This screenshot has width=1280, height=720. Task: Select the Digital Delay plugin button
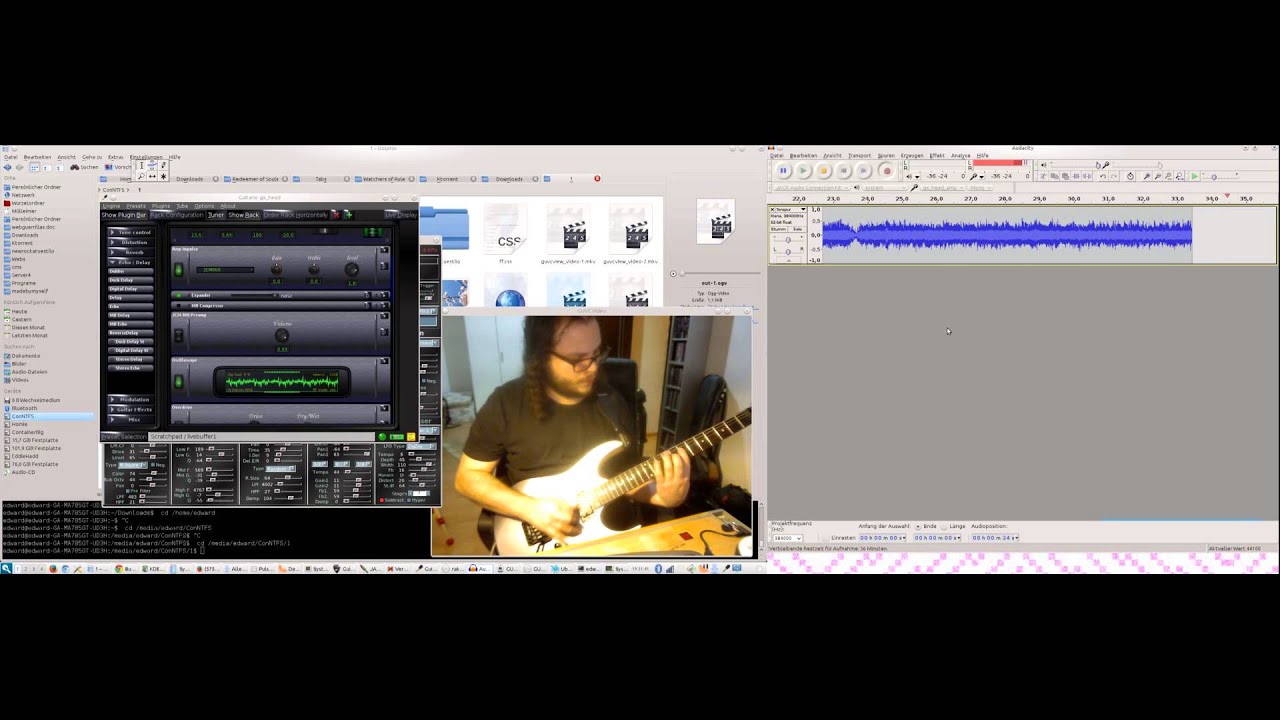(x=131, y=289)
